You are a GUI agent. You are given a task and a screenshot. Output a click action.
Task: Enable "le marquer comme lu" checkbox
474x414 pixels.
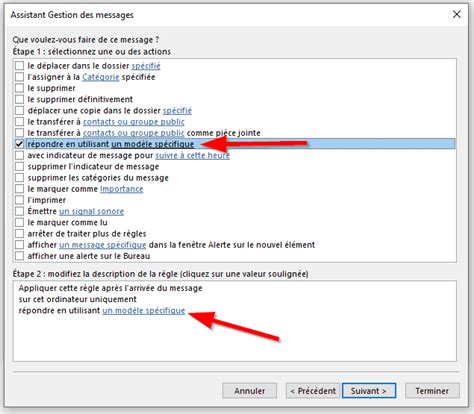[19, 222]
